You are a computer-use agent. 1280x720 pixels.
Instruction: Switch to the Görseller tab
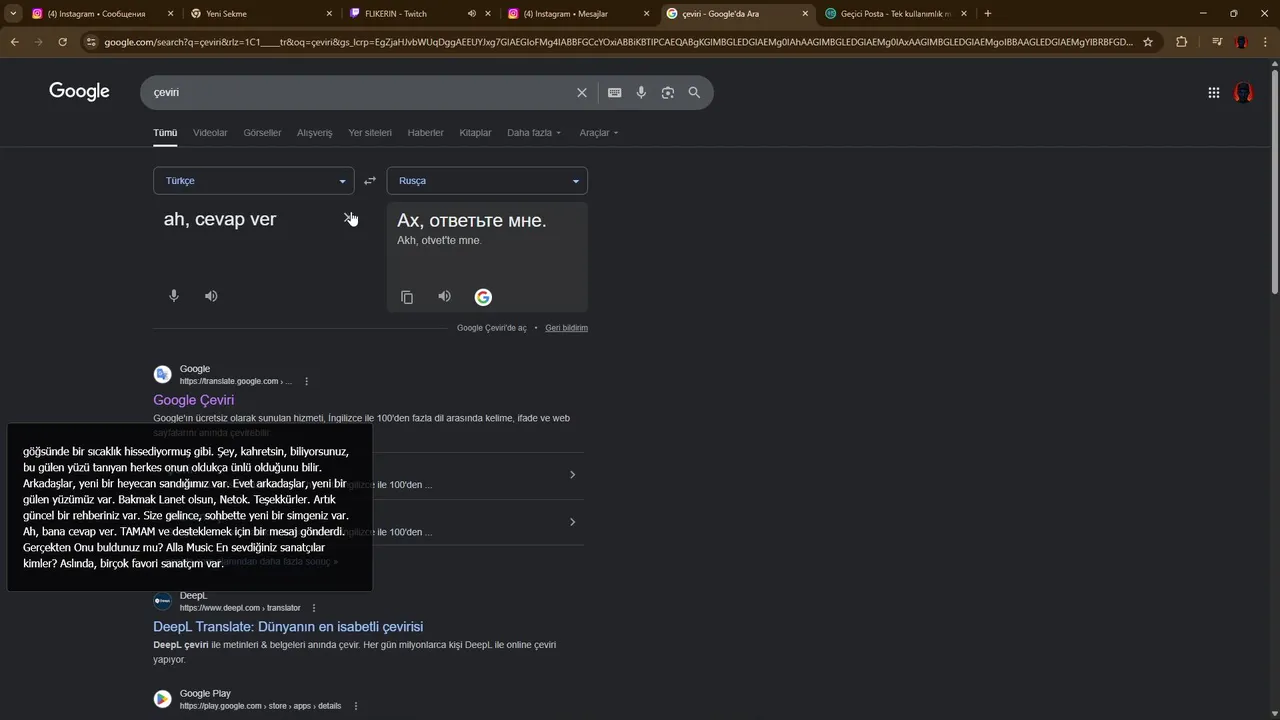pos(262,133)
